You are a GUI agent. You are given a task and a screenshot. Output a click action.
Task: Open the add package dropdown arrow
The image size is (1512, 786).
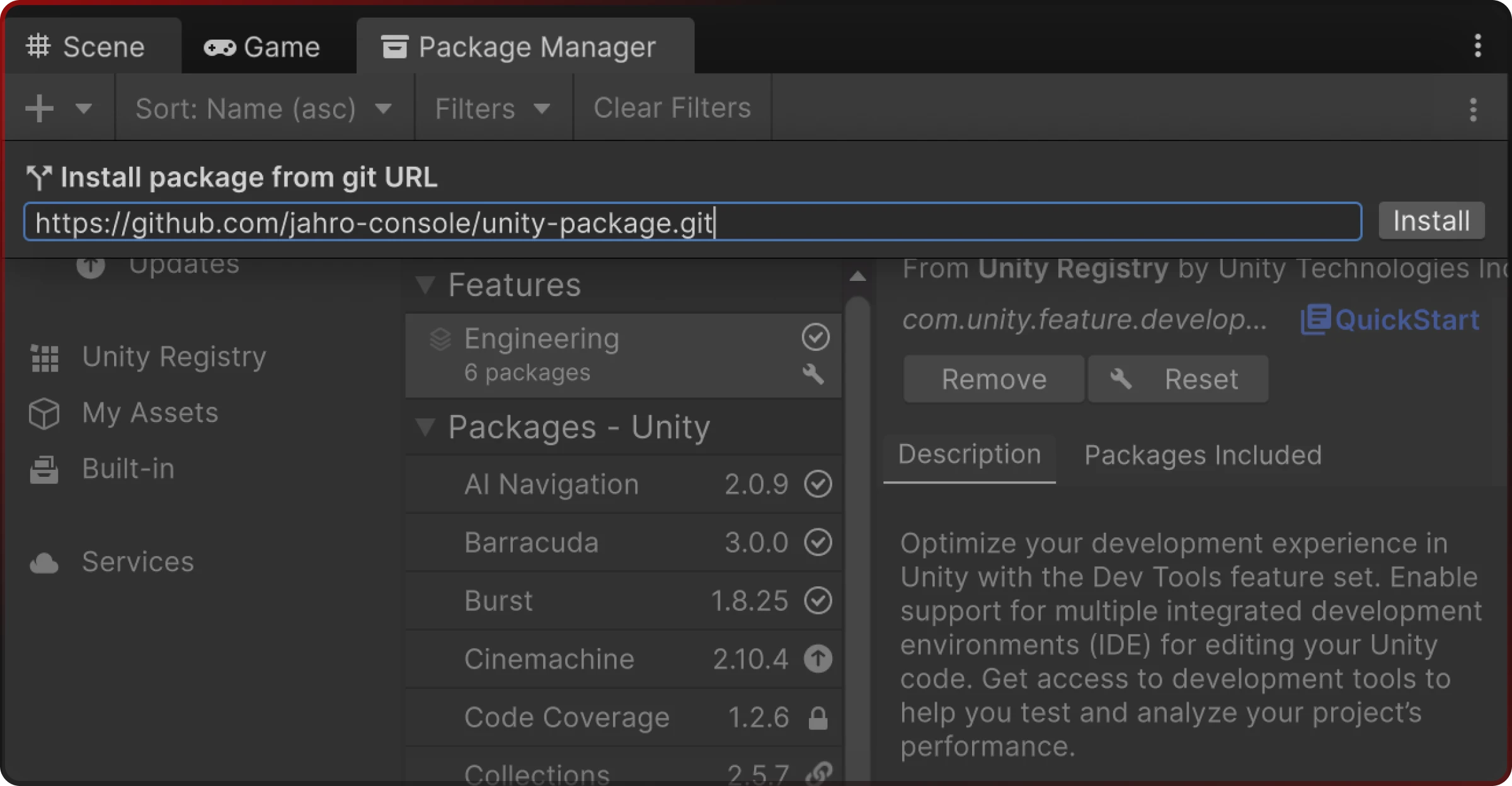click(83, 108)
